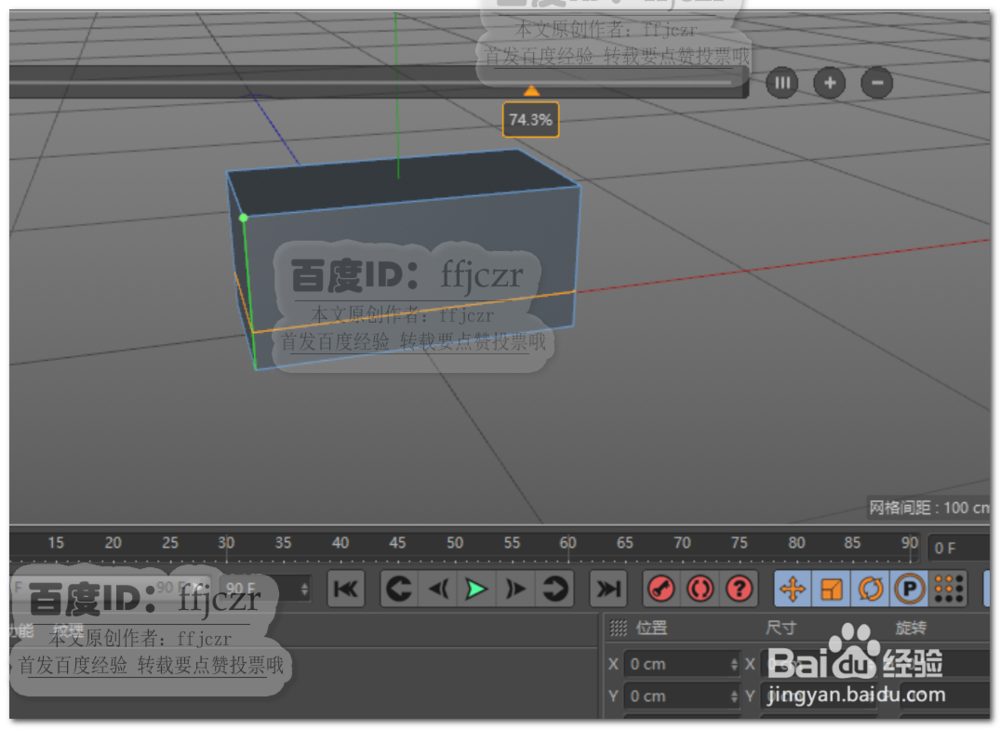Jump to next keyframe
Image resolution: width=1000 pixels, height=729 pixels.
[554, 589]
